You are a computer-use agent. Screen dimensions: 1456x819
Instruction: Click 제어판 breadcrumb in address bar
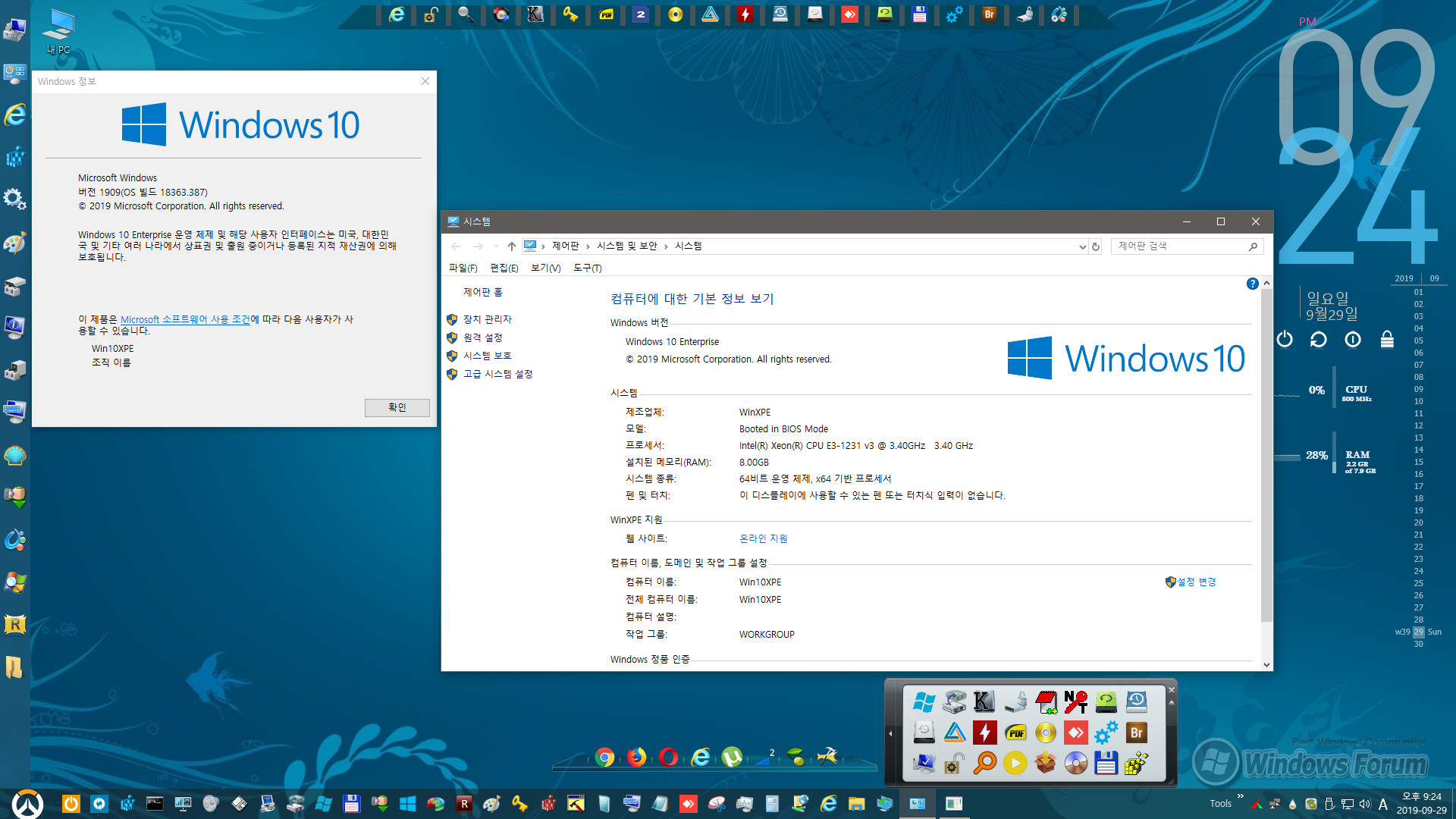pyautogui.click(x=565, y=246)
